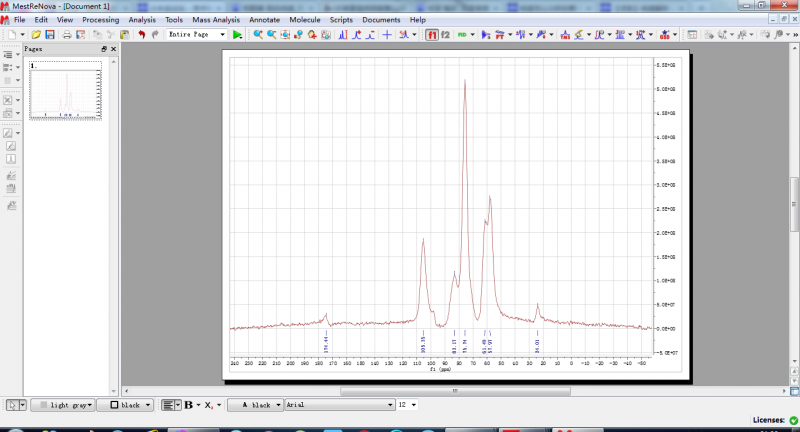The width and height of the screenshot is (800, 432).
Task: Open the Entire Page zoom dropdown
Action: (222, 35)
